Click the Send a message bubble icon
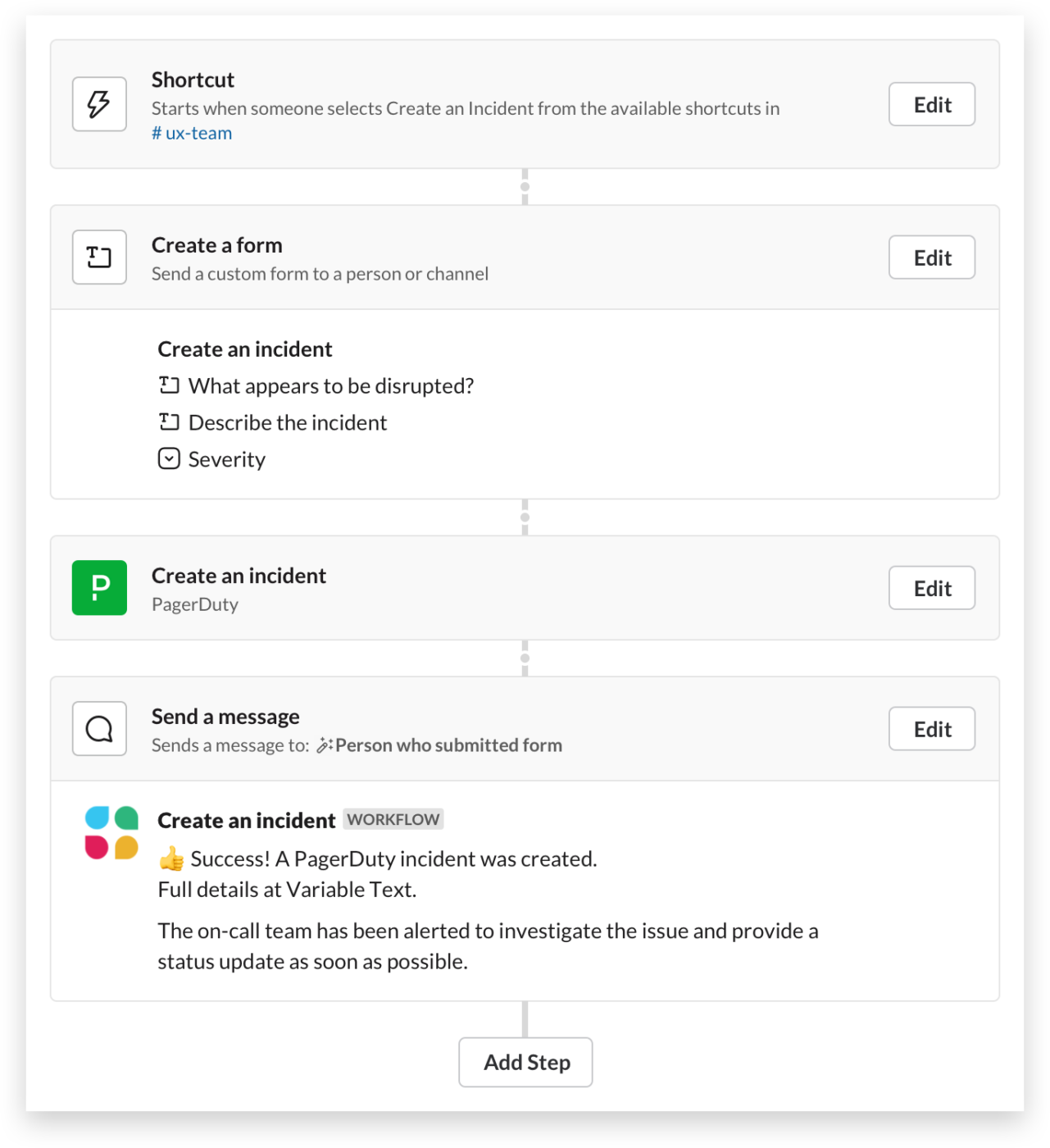Screen dimensions: 1050x1148 click(x=99, y=729)
